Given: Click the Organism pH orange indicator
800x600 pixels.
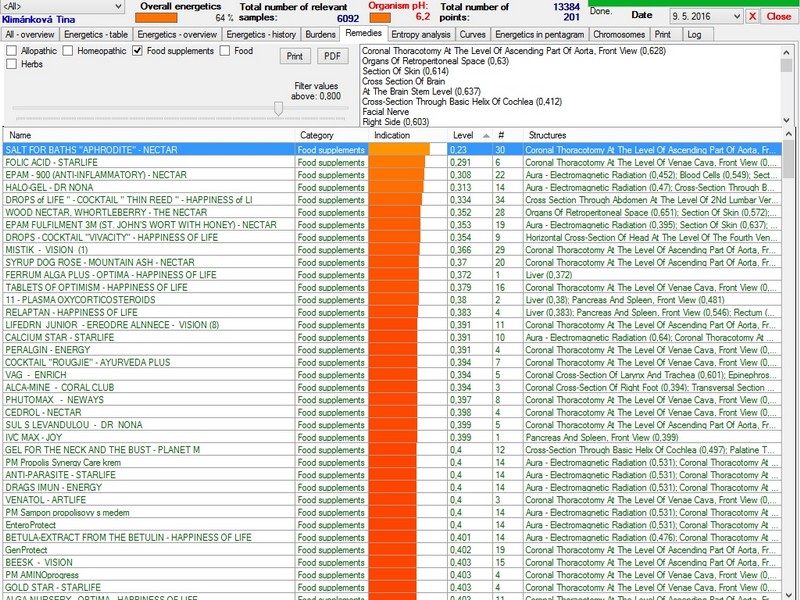Looking at the screenshot, I should [x=380, y=18].
